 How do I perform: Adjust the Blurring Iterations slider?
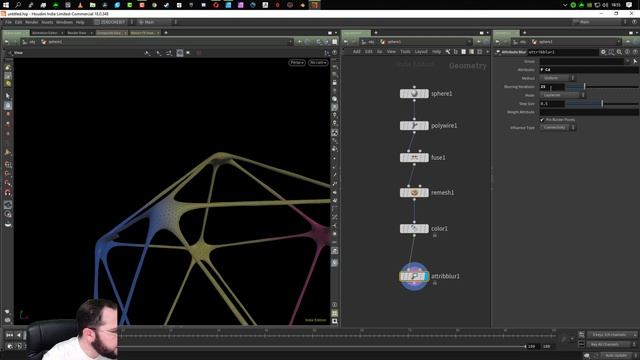(602, 87)
